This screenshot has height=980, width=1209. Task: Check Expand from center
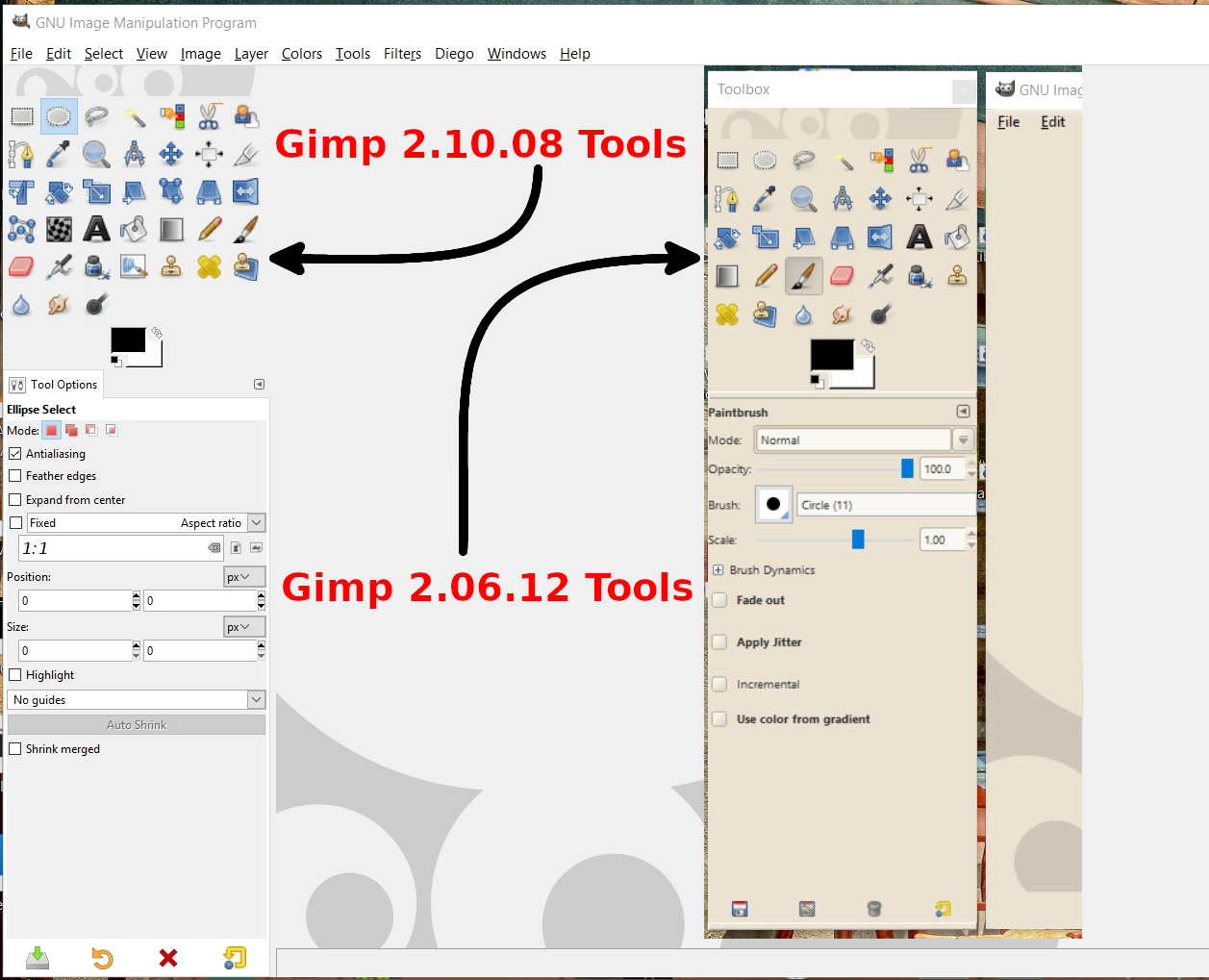[15, 499]
